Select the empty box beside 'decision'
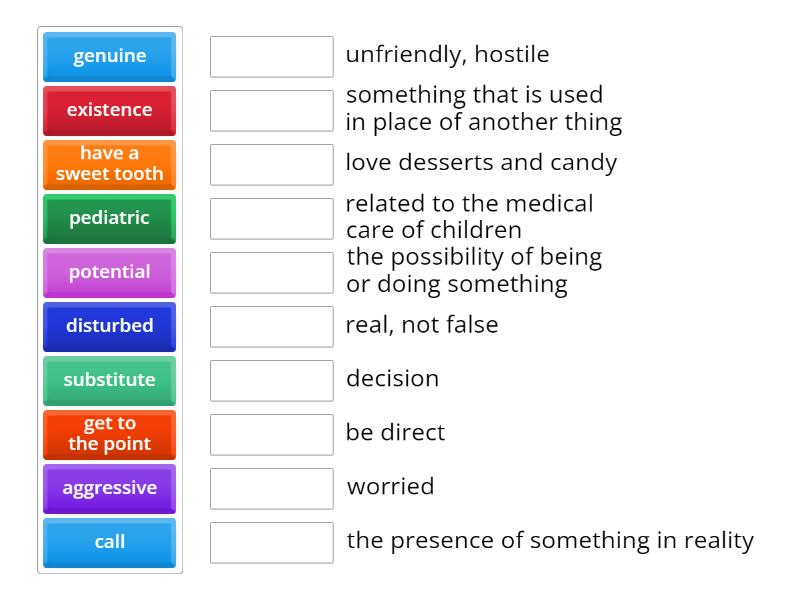 pyautogui.click(x=271, y=380)
